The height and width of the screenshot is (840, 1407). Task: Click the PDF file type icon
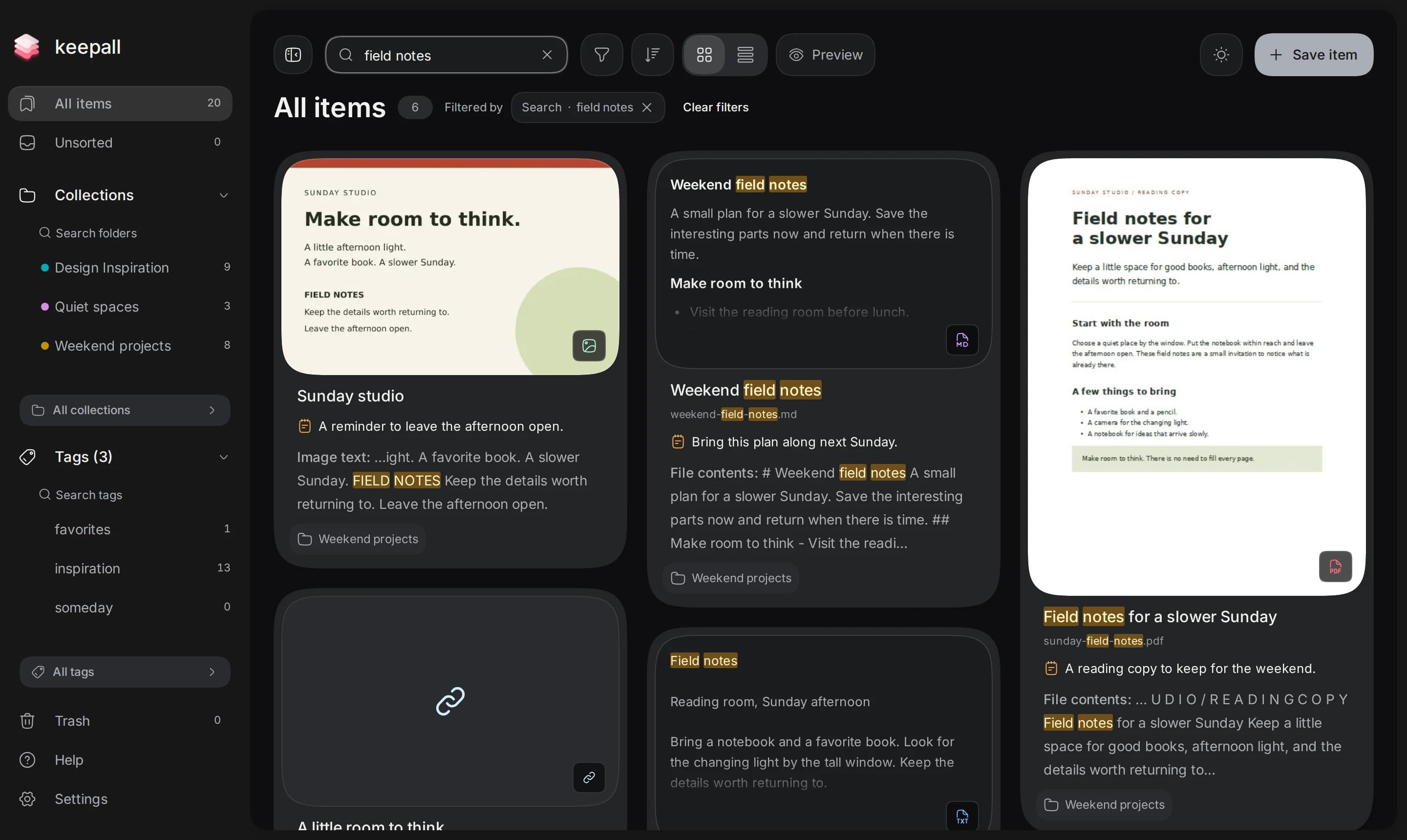[x=1335, y=567]
